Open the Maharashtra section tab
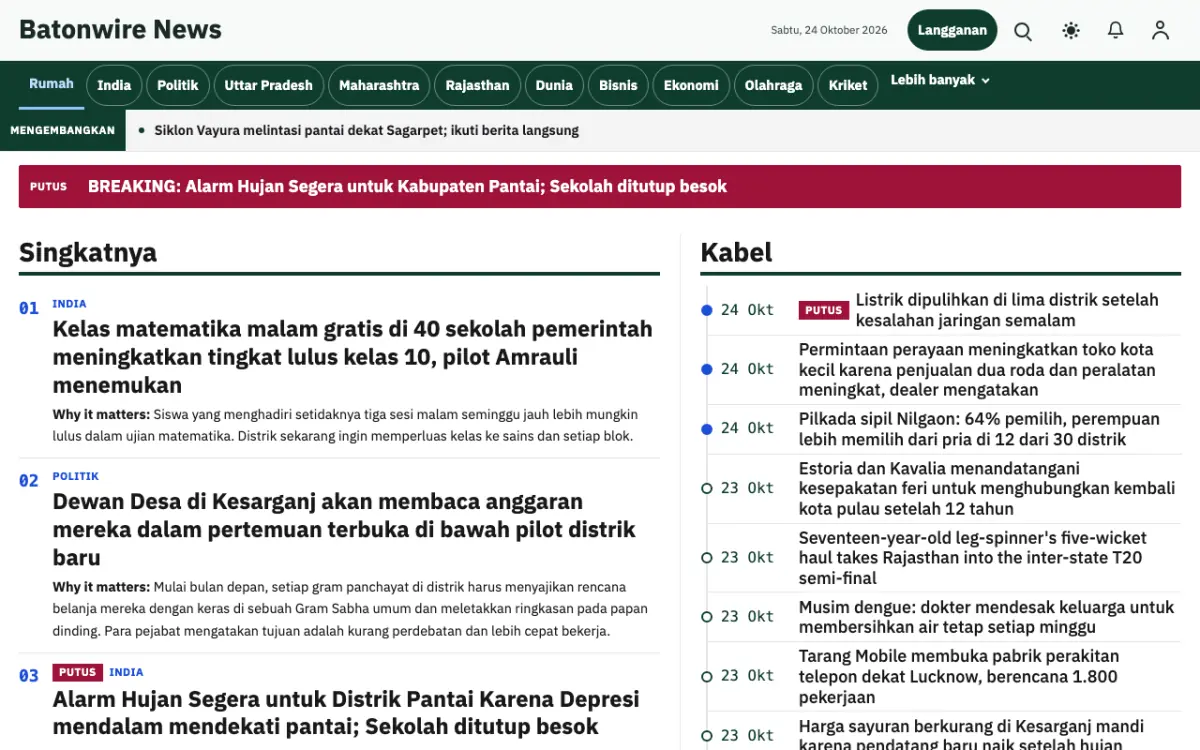This screenshot has height=750, width=1200. (x=379, y=85)
